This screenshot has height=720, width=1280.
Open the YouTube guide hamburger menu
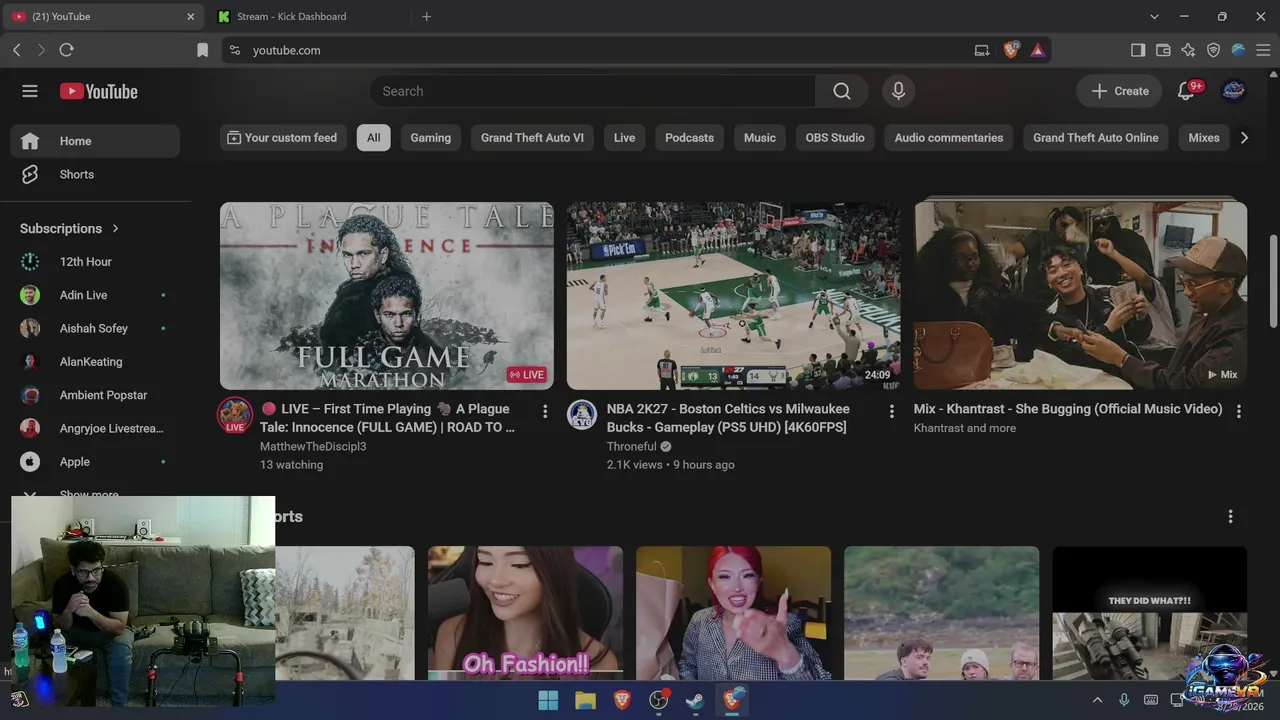pos(30,91)
